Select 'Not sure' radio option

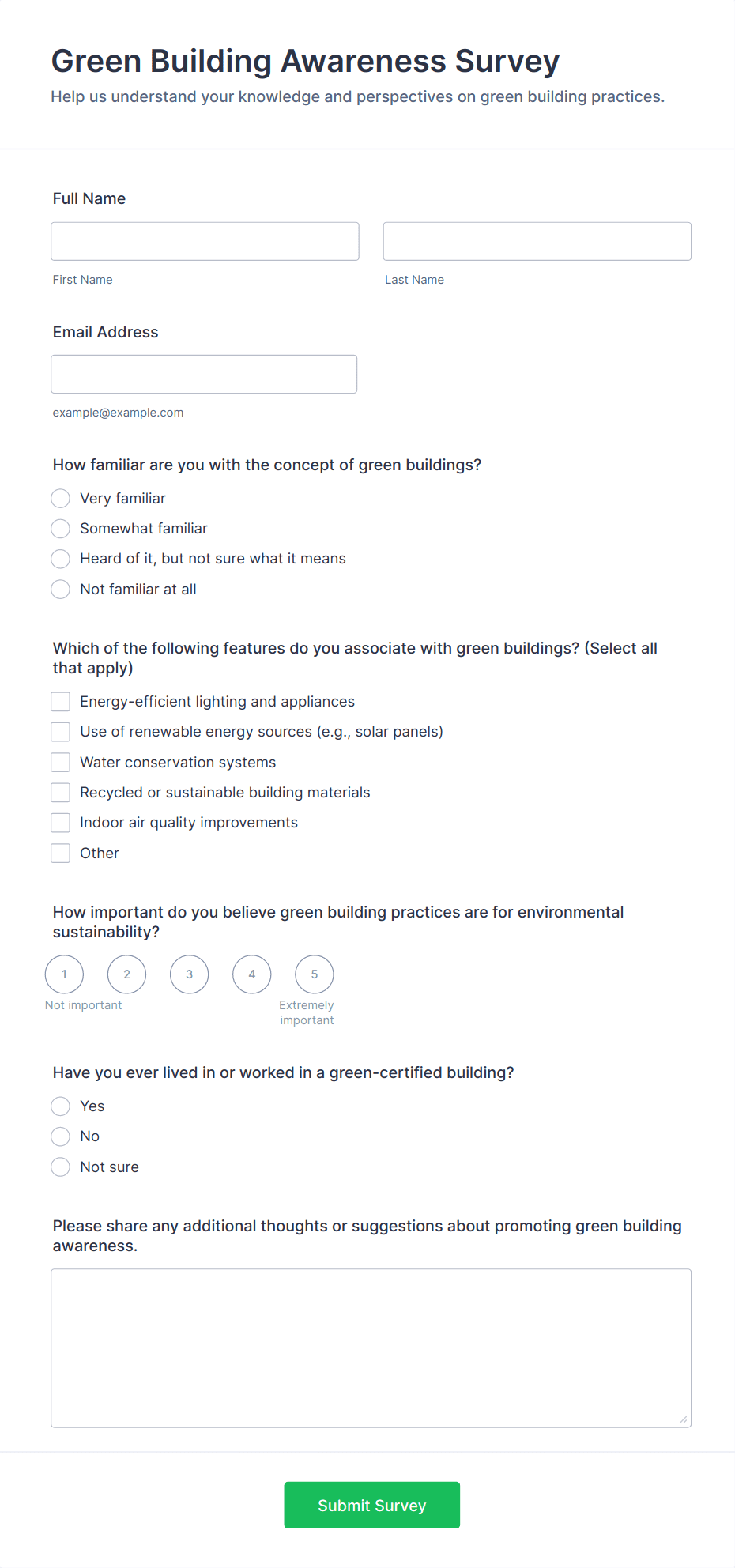(x=60, y=1167)
